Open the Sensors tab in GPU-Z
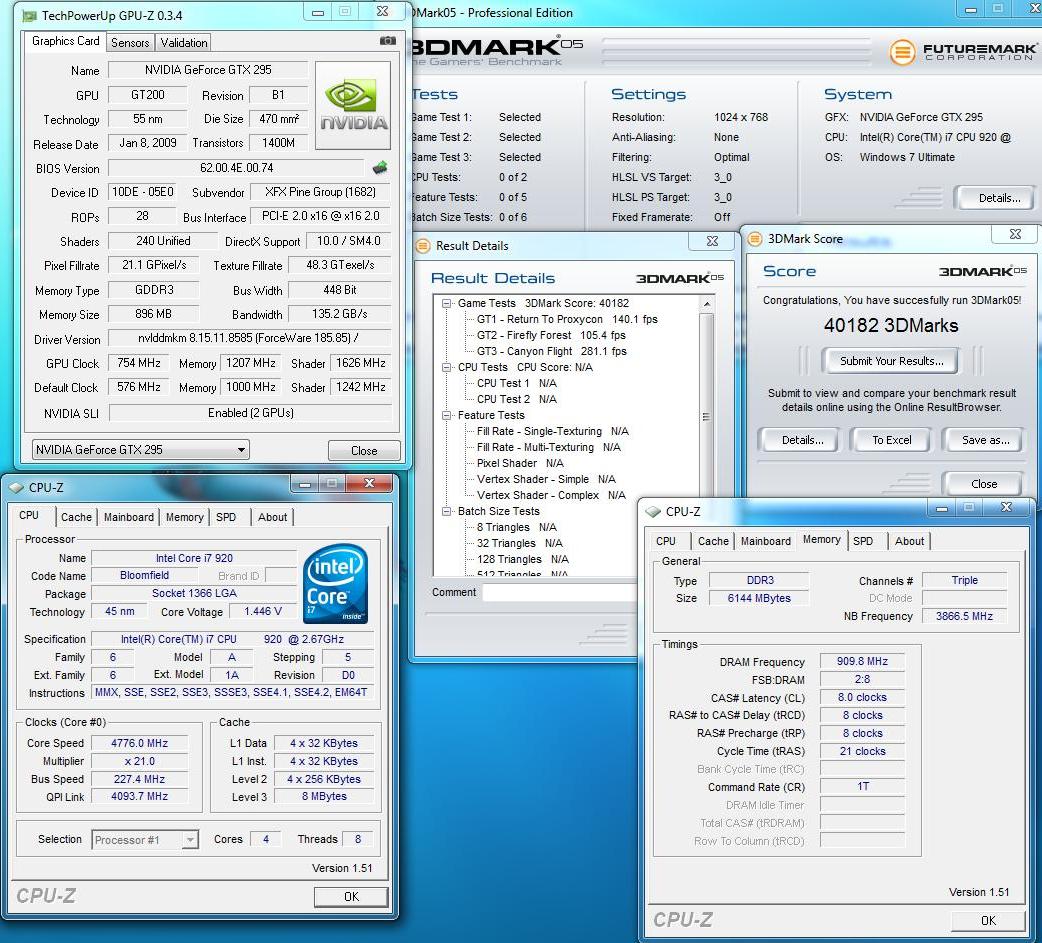 coord(130,43)
